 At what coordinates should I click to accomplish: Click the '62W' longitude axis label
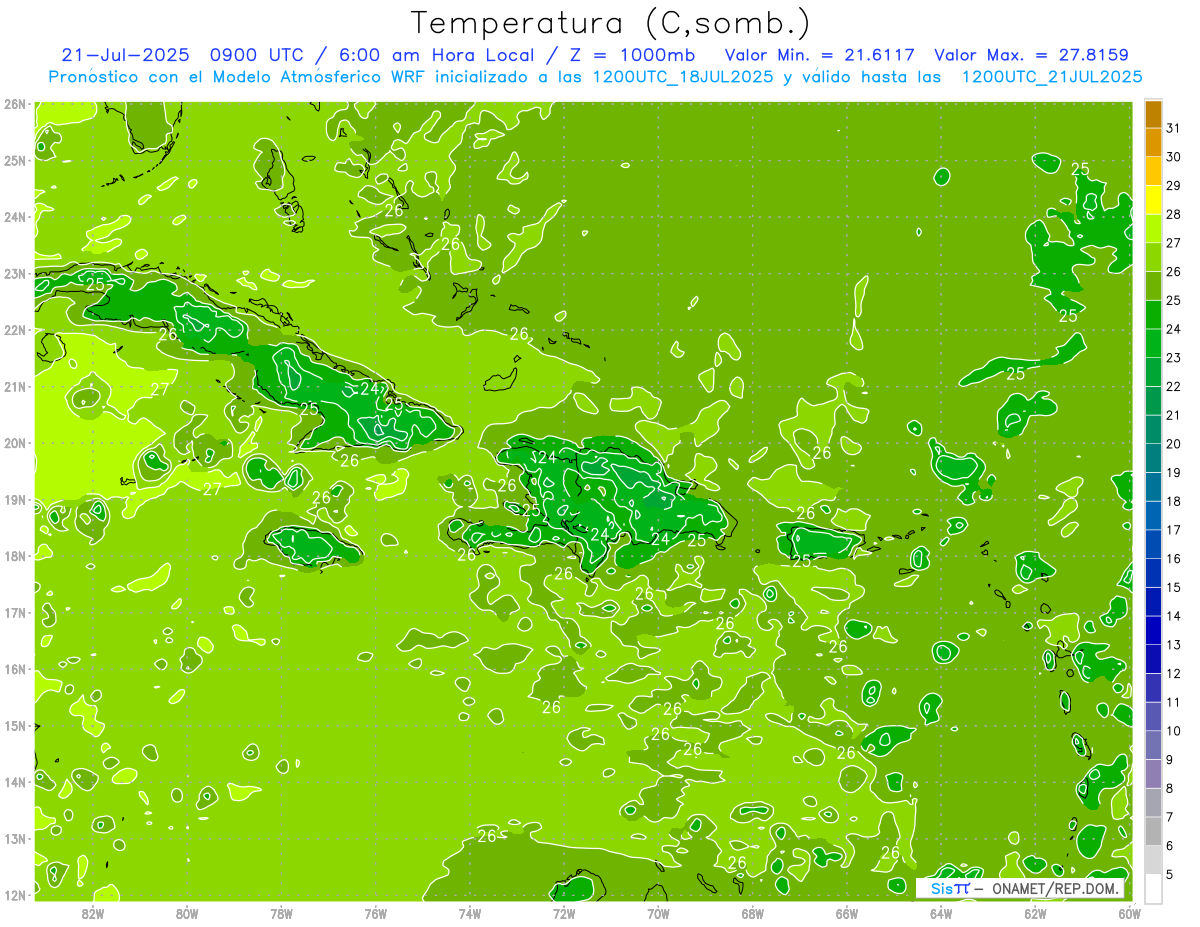(x=1035, y=913)
